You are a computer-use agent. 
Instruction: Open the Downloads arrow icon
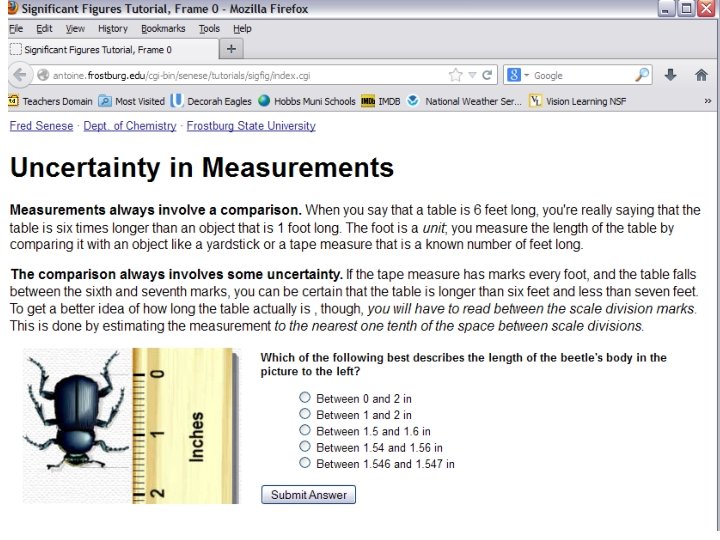pyautogui.click(x=670, y=75)
